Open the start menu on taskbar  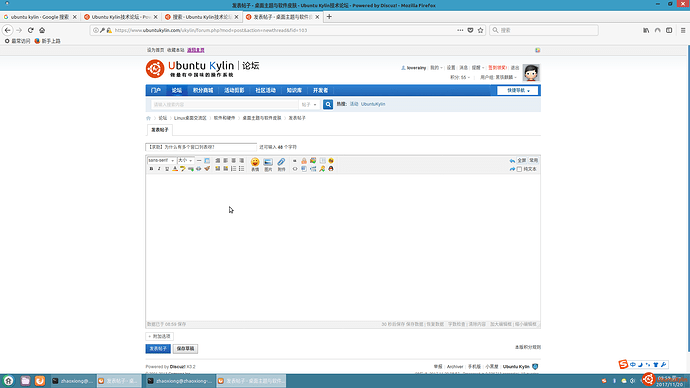coord(8,381)
